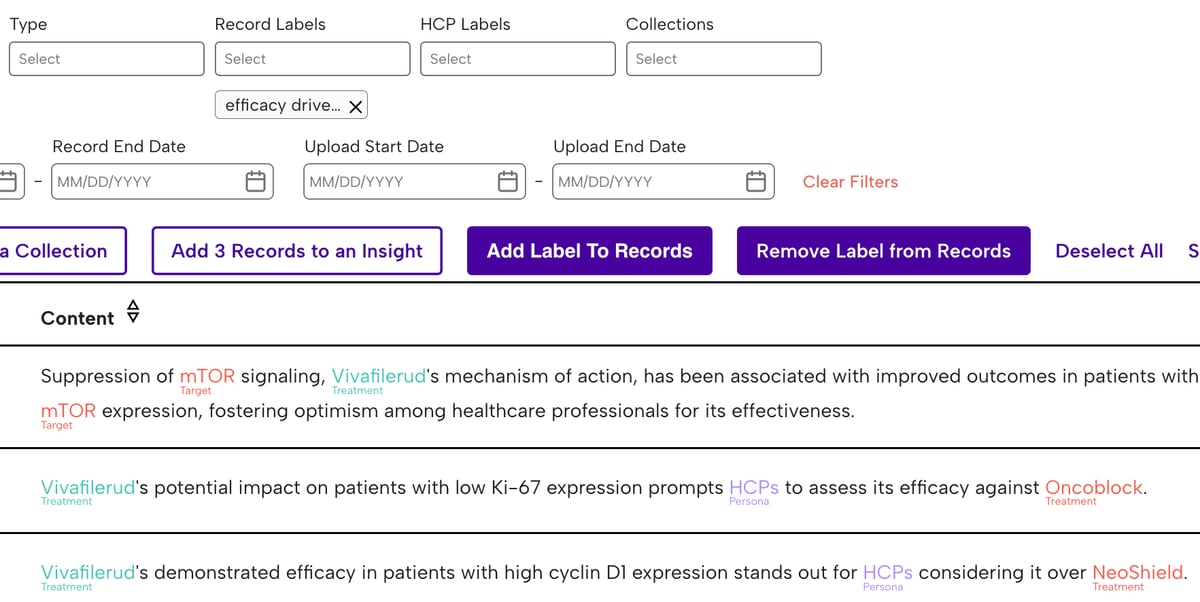
Task: Expand the HCP Labels dropdown
Action: click(518, 59)
